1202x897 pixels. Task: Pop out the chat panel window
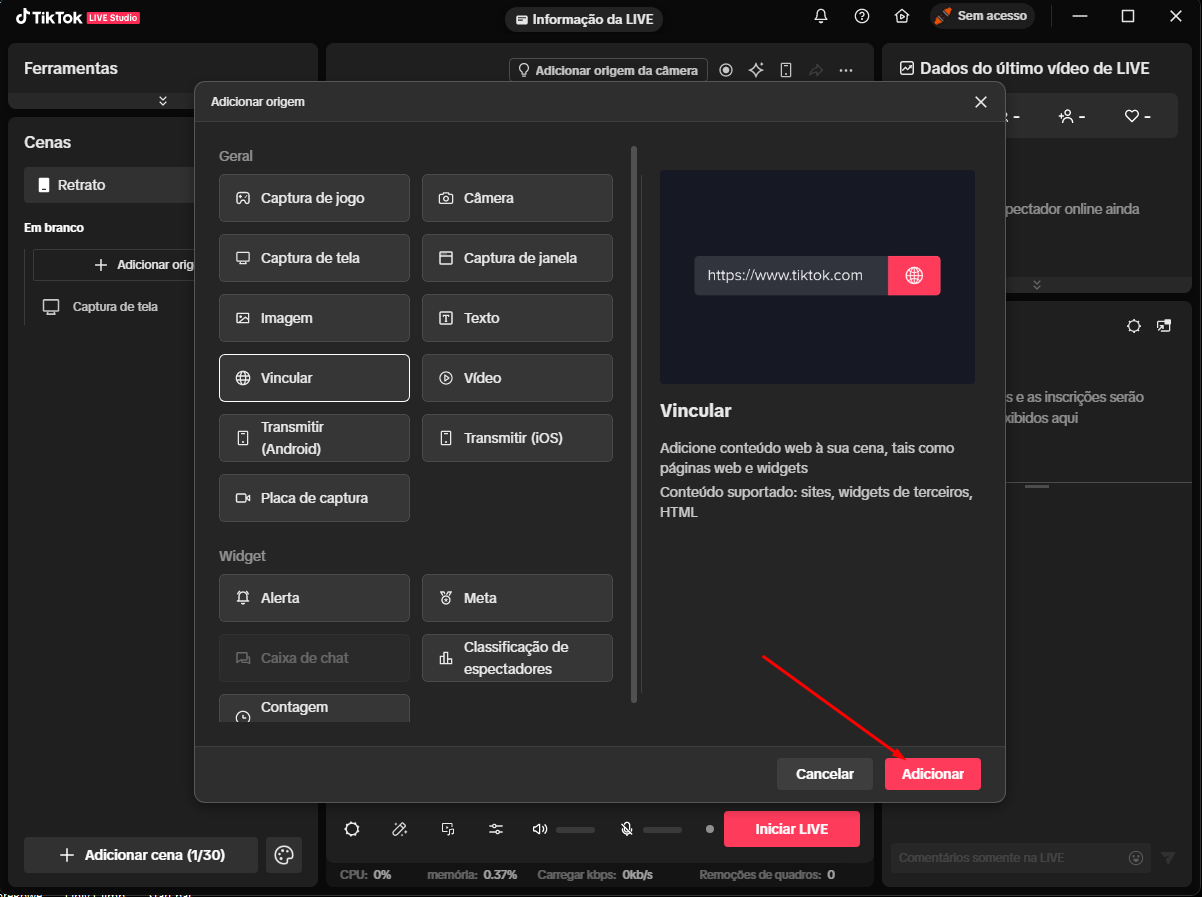pos(1164,326)
